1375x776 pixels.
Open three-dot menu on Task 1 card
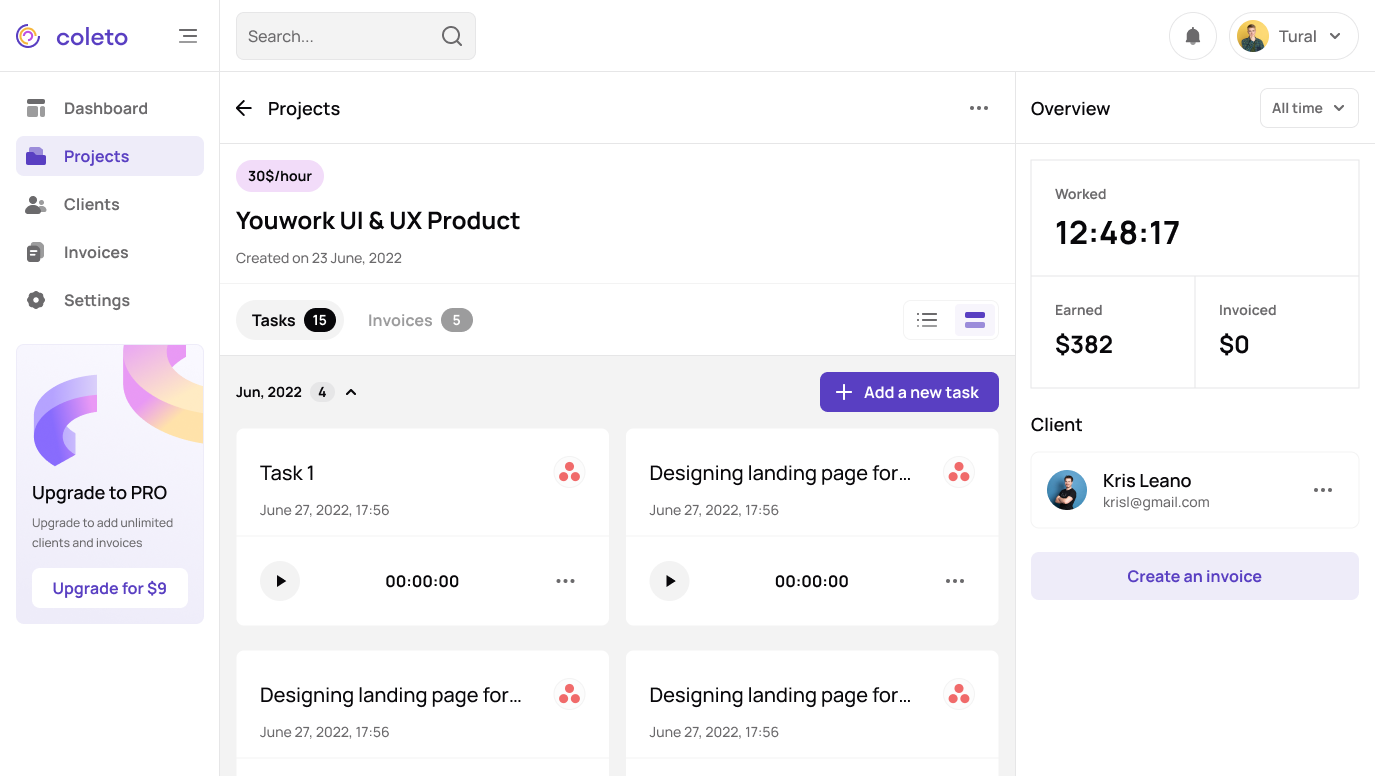565,581
